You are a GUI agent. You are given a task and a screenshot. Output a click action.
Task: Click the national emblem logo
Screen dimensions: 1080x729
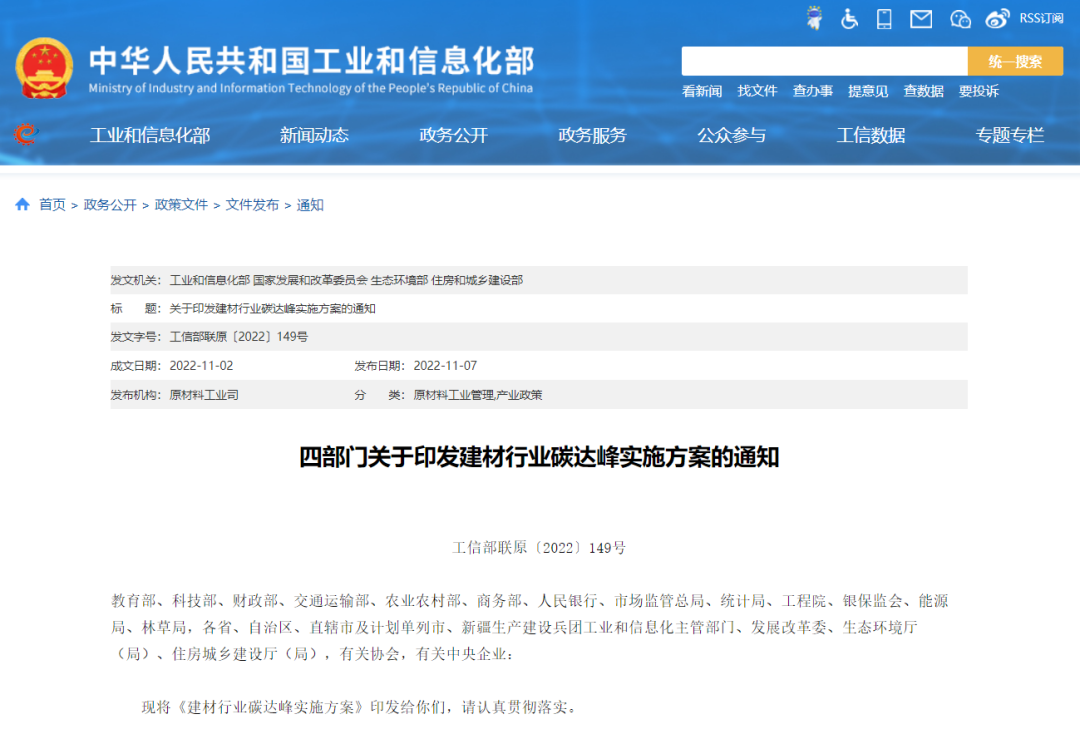pos(44,68)
